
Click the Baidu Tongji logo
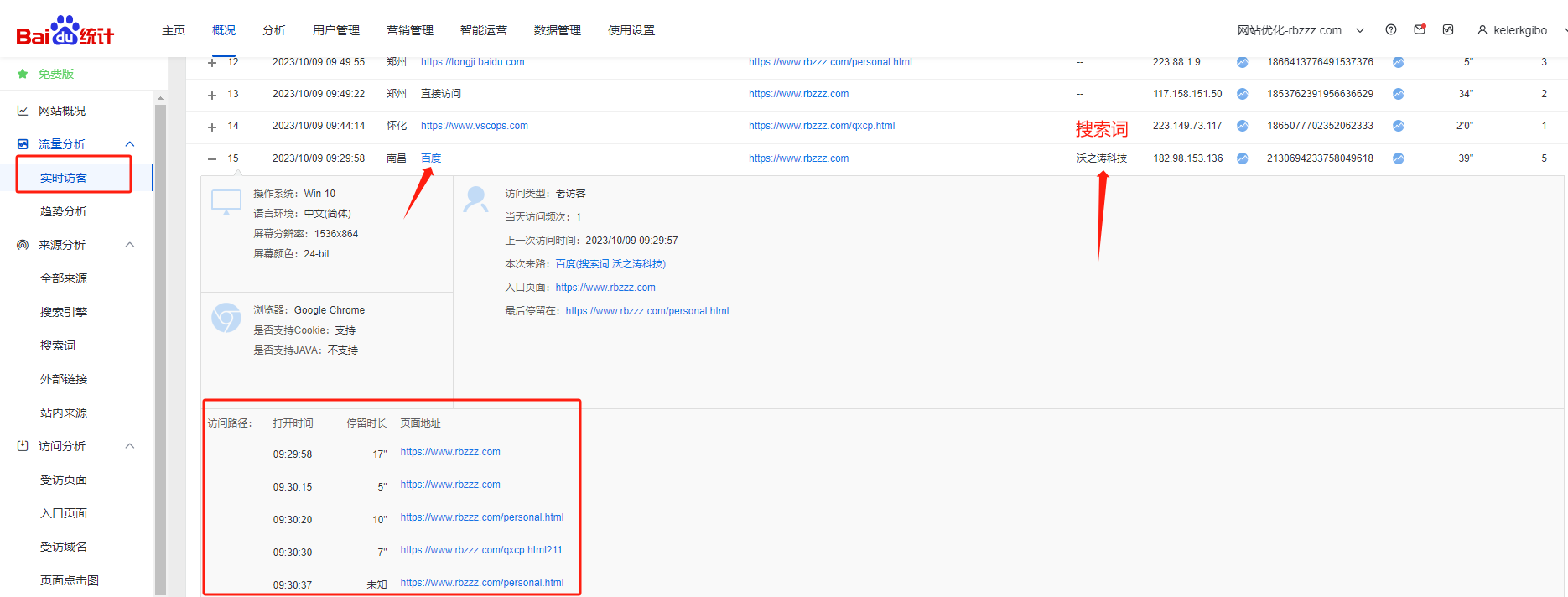pyautogui.click(x=65, y=31)
